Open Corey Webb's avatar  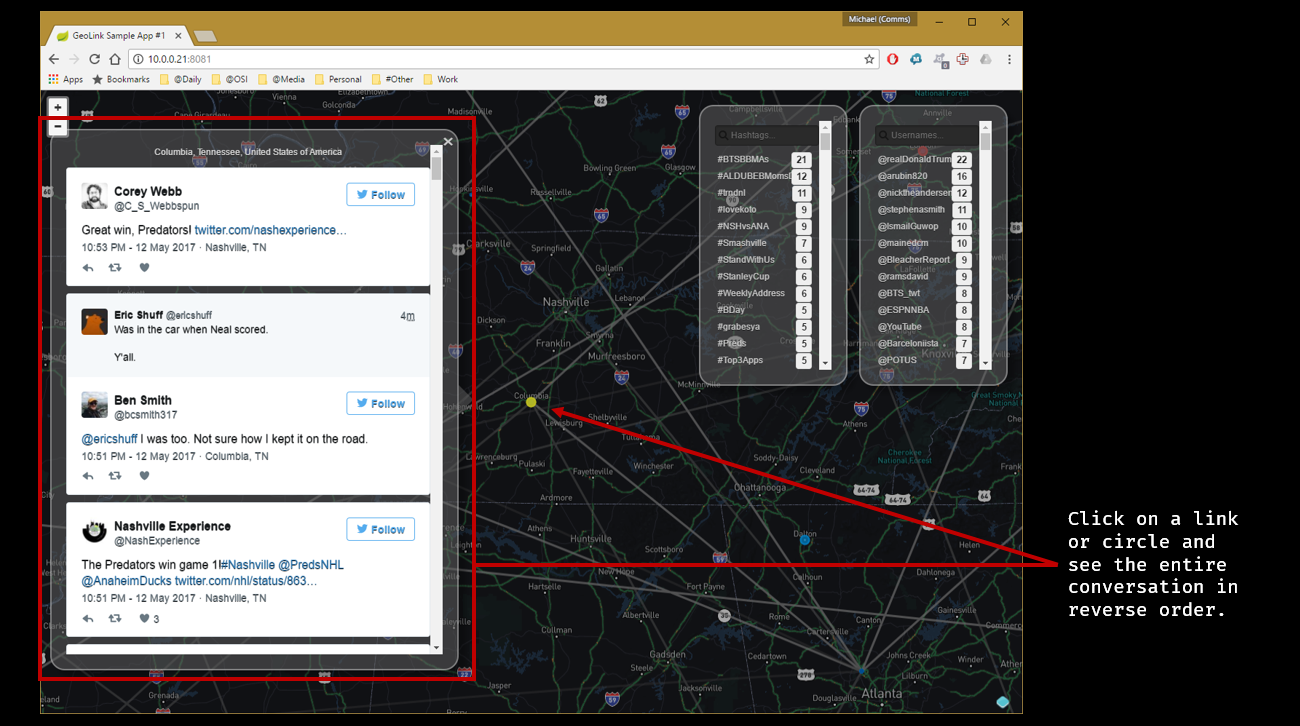94,196
